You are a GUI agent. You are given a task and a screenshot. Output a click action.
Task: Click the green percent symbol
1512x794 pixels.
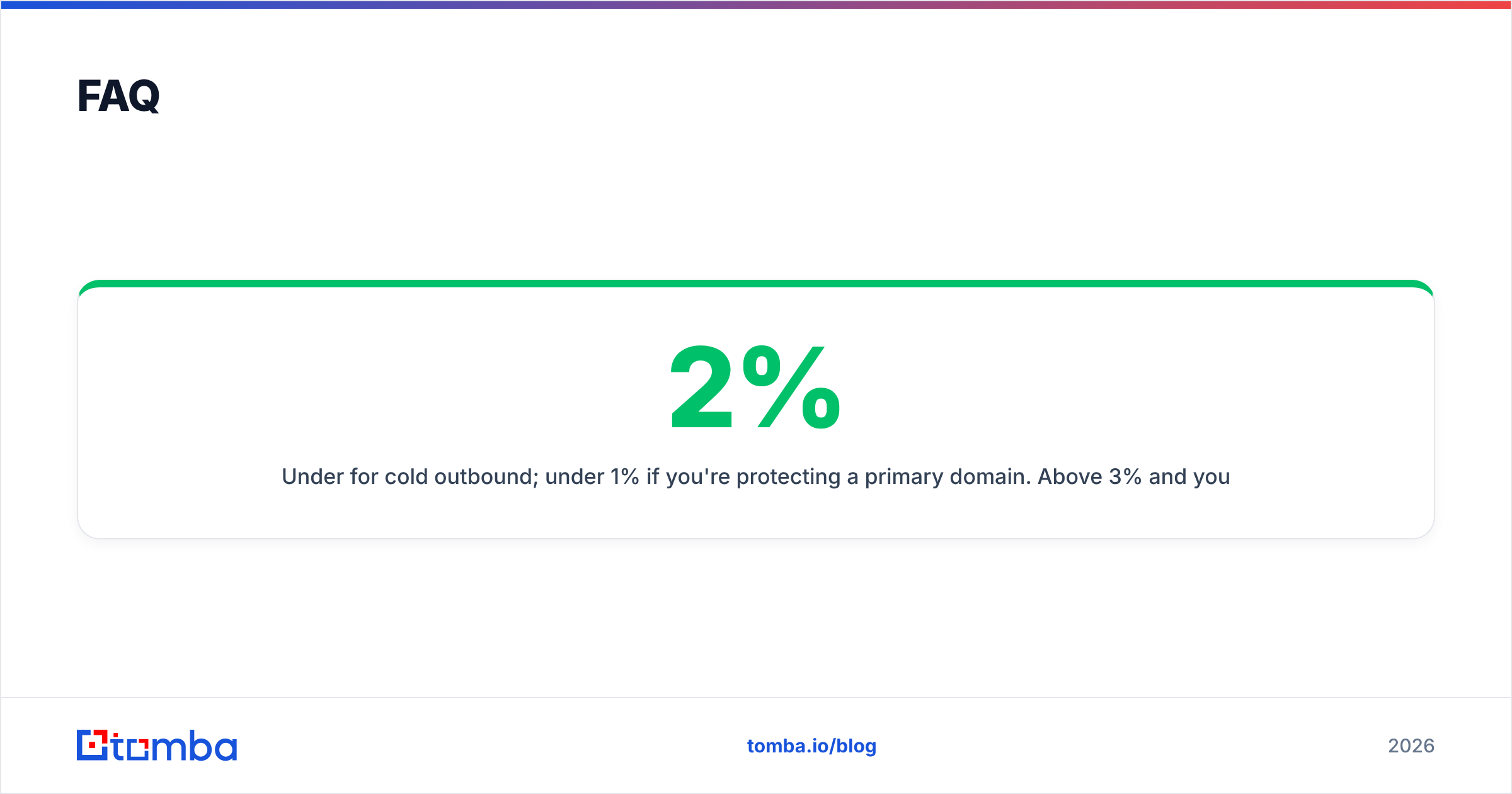point(791,388)
